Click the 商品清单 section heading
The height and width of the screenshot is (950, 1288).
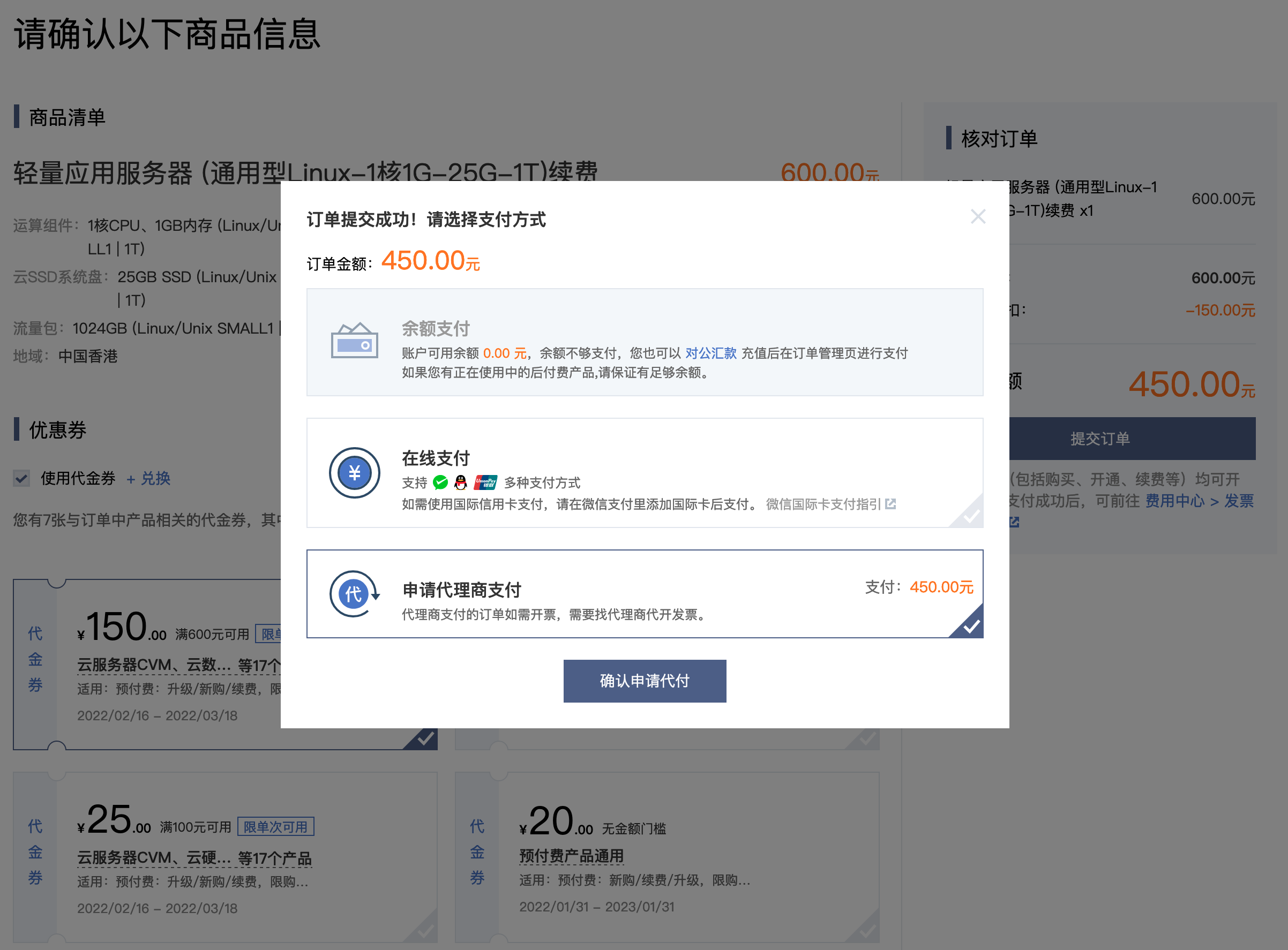(68, 117)
